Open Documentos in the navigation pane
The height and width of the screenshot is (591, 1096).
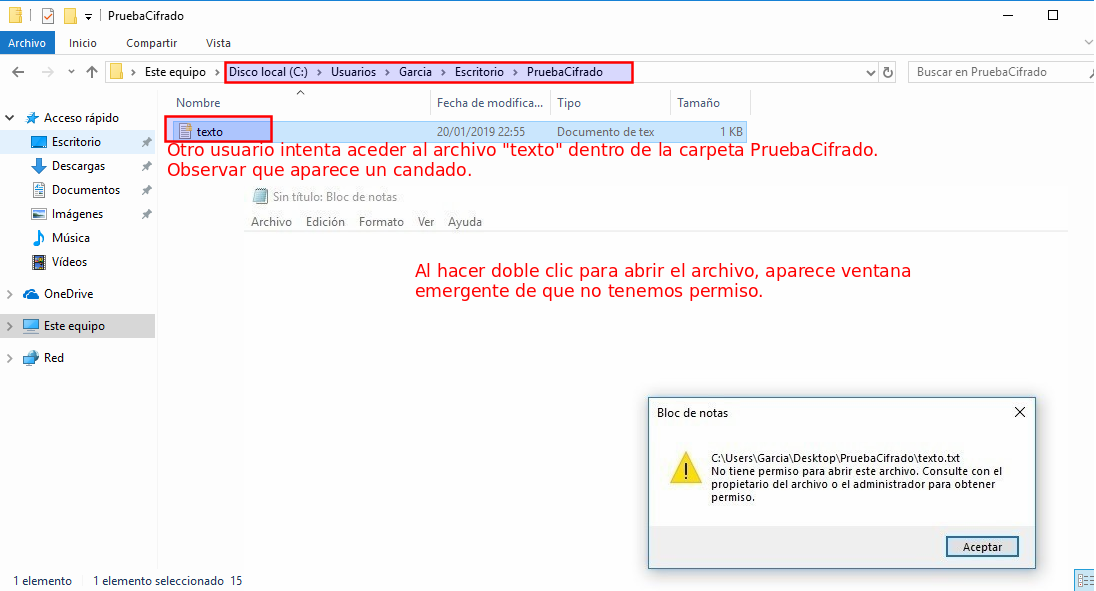86,190
